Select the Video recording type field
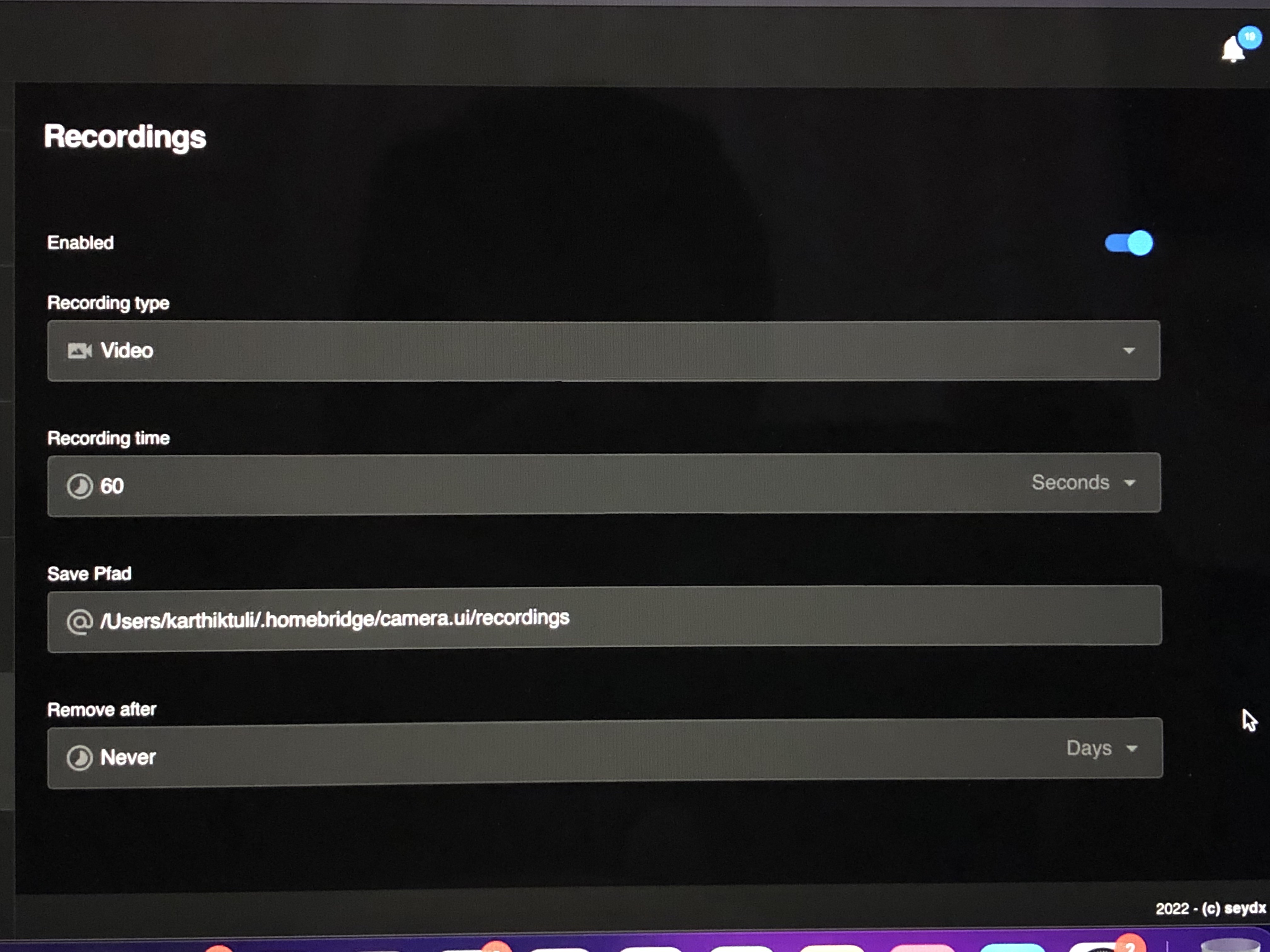Viewport: 1270px width, 952px height. coord(604,351)
